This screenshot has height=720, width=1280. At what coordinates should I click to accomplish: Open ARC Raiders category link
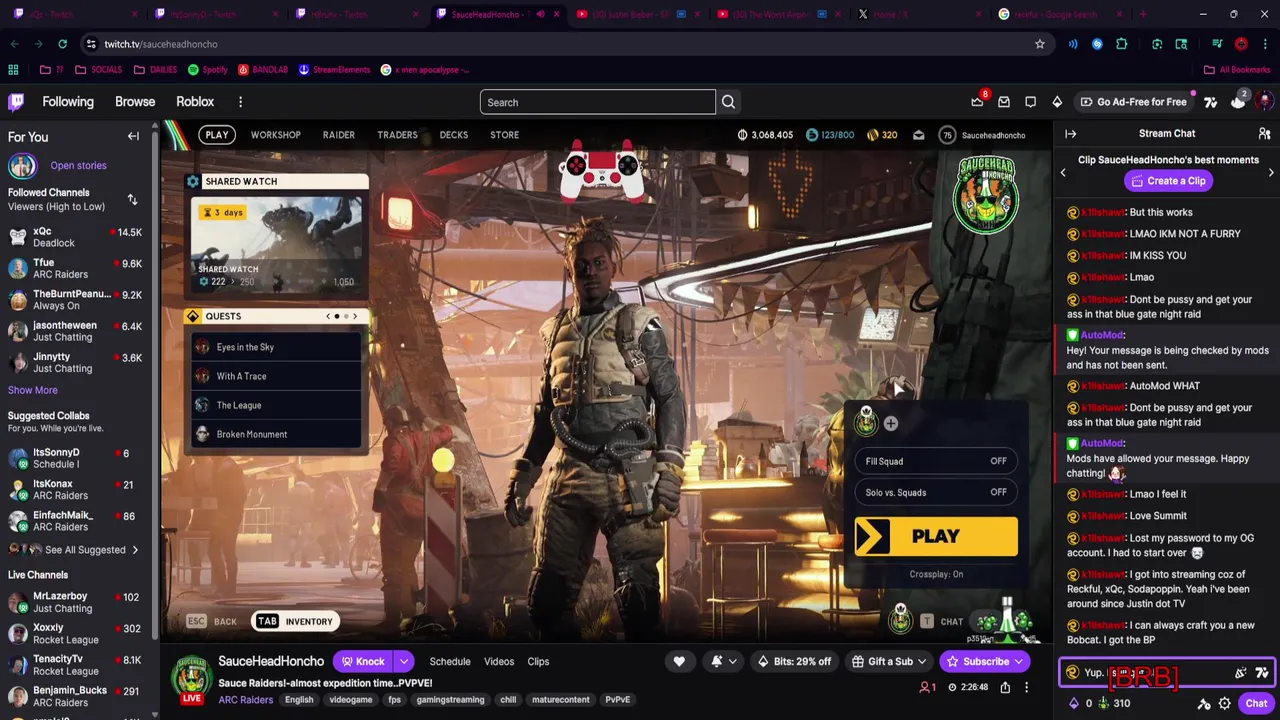click(245, 700)
